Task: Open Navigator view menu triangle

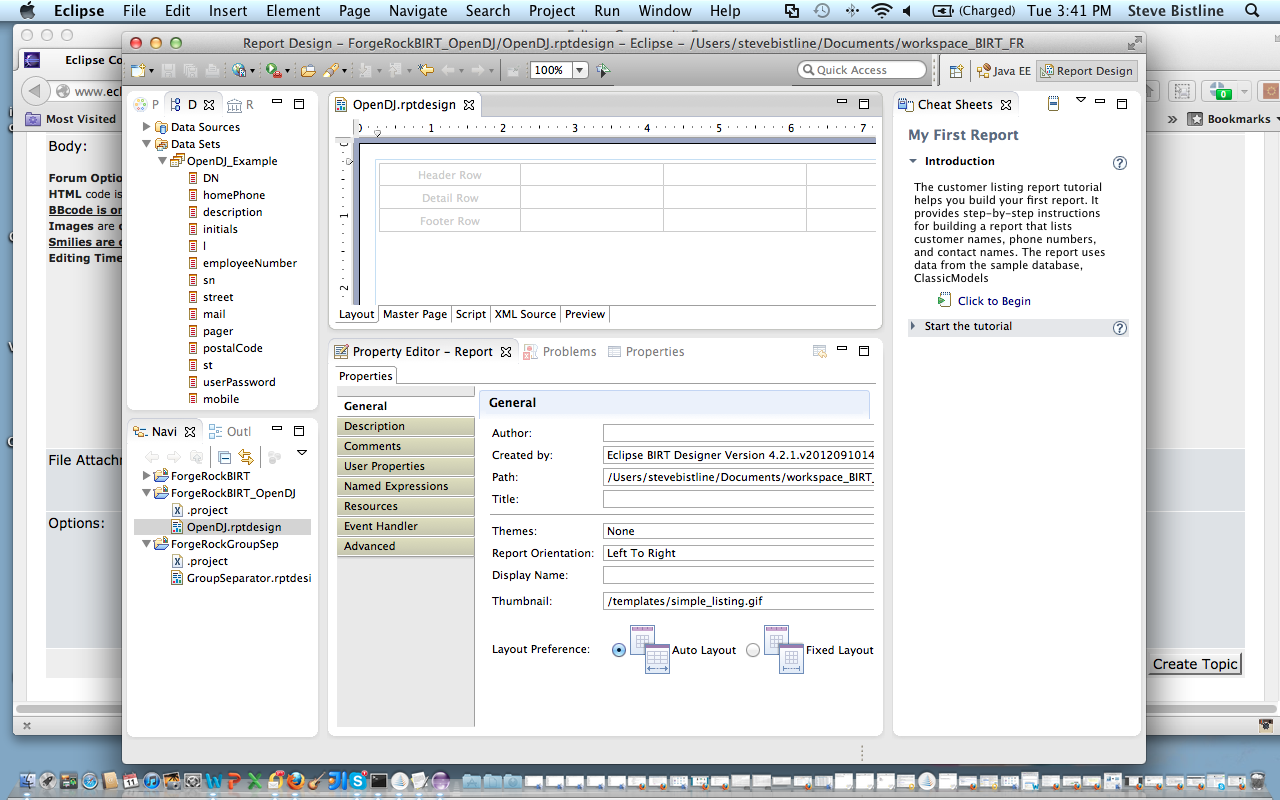Action: 302,453
